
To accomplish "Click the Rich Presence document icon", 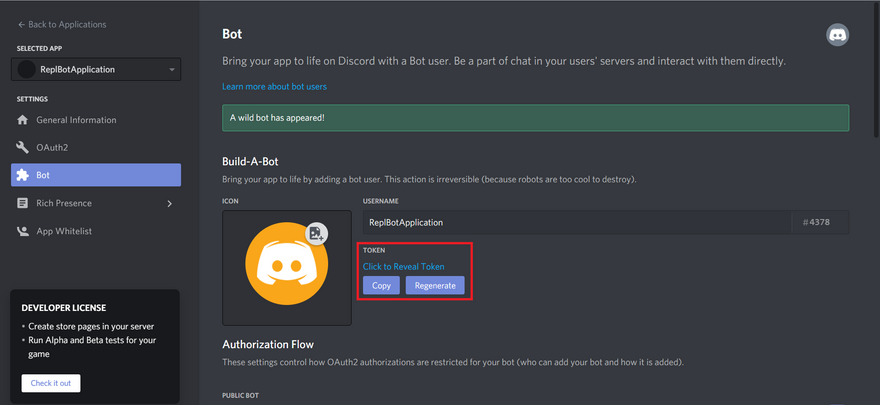I will tap(23, 203).
